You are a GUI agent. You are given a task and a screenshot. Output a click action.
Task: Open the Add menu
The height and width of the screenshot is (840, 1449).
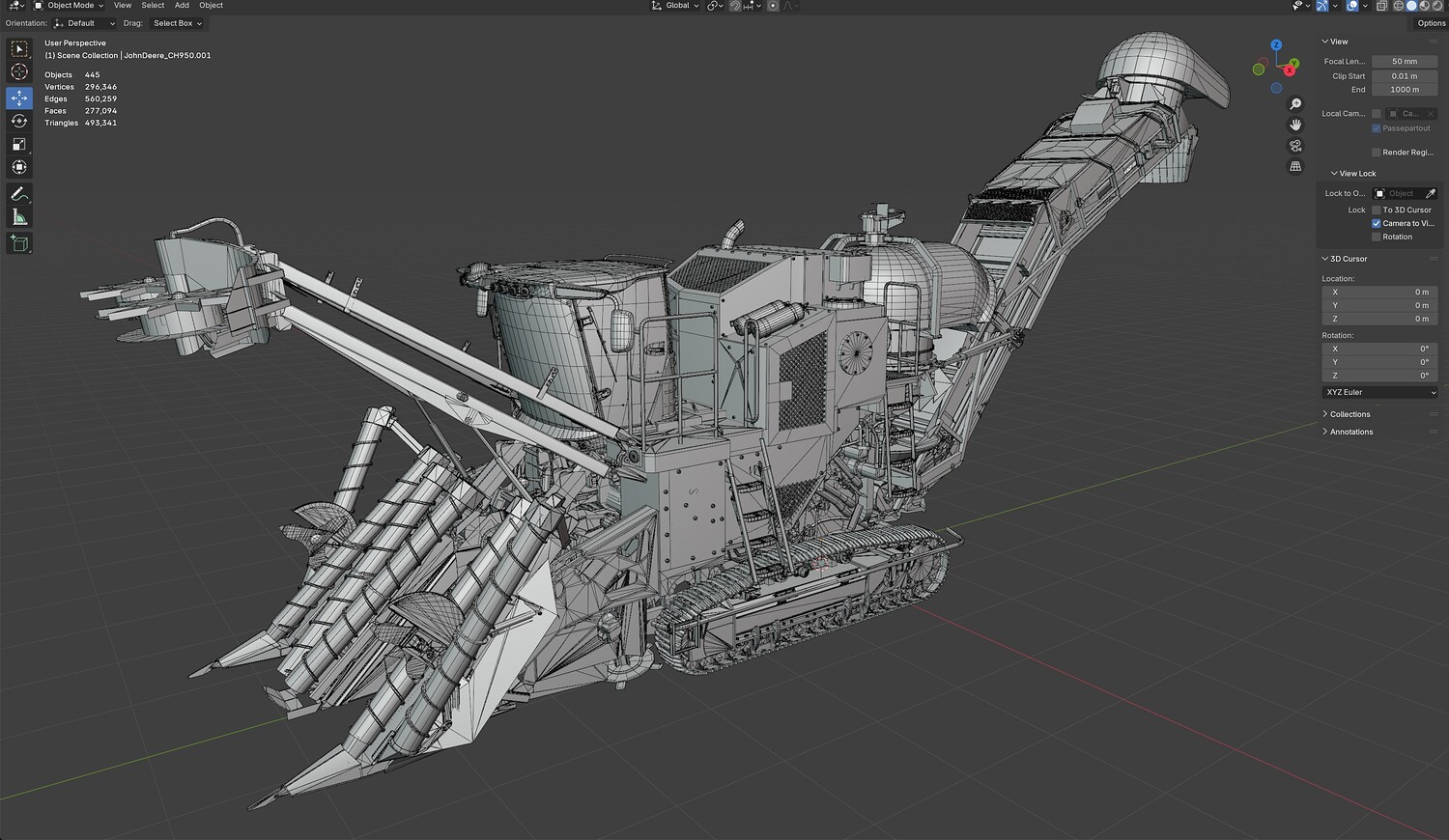[x=182, y=6]
